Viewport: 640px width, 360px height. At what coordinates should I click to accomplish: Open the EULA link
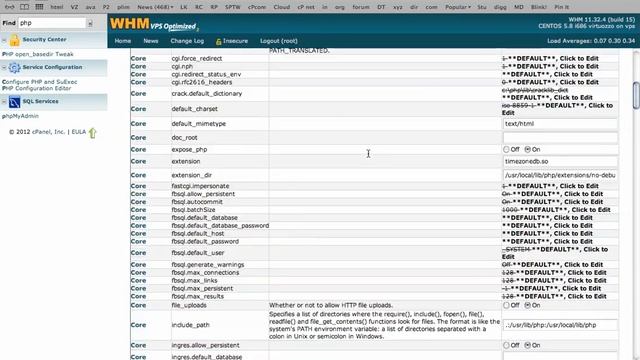click(x=79, y=132)
